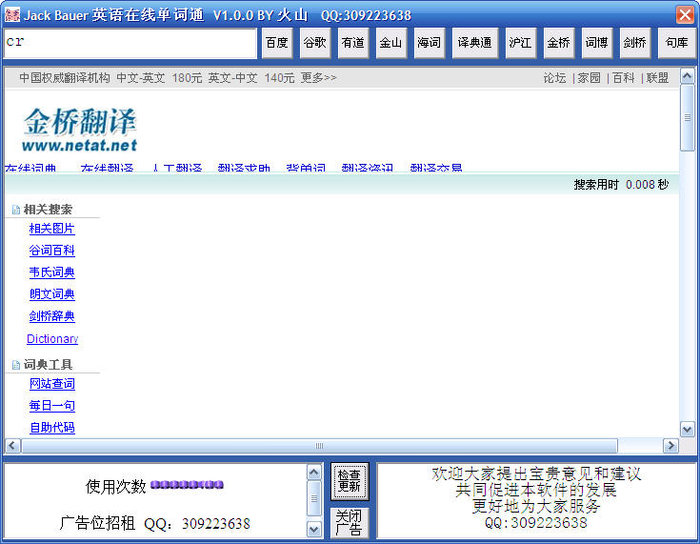Open the 译典通 dictionary lookup
The height and width of the screenshot is (544, 700).
pos(475,43)
